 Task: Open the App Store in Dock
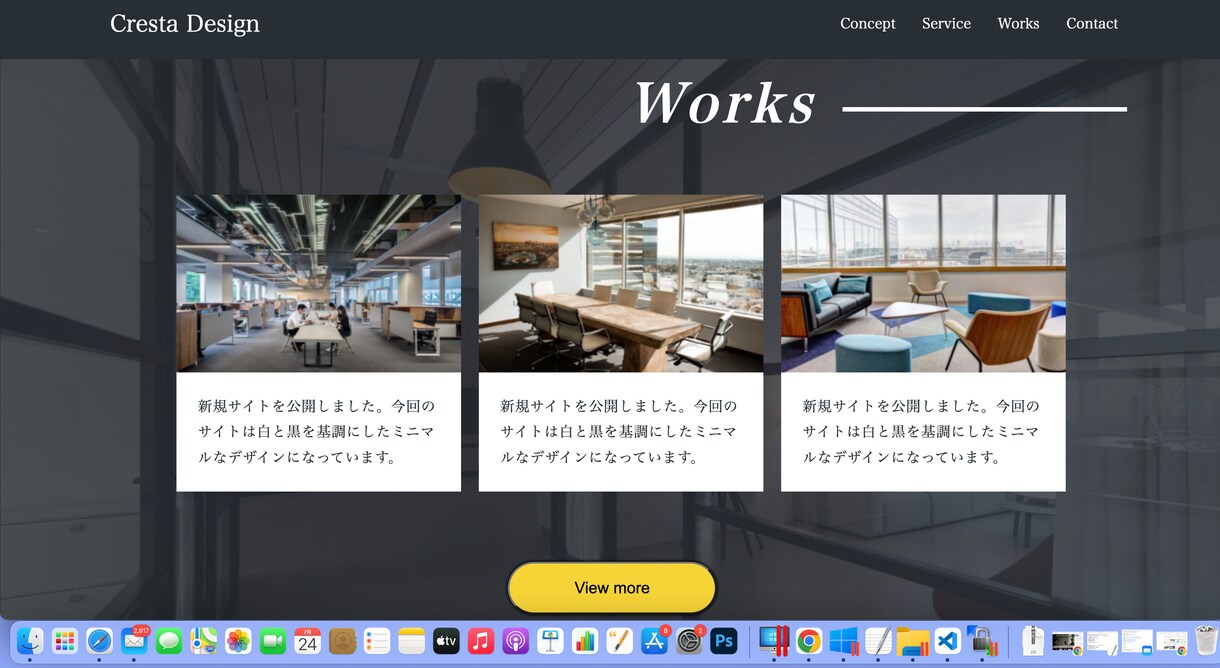654,641
